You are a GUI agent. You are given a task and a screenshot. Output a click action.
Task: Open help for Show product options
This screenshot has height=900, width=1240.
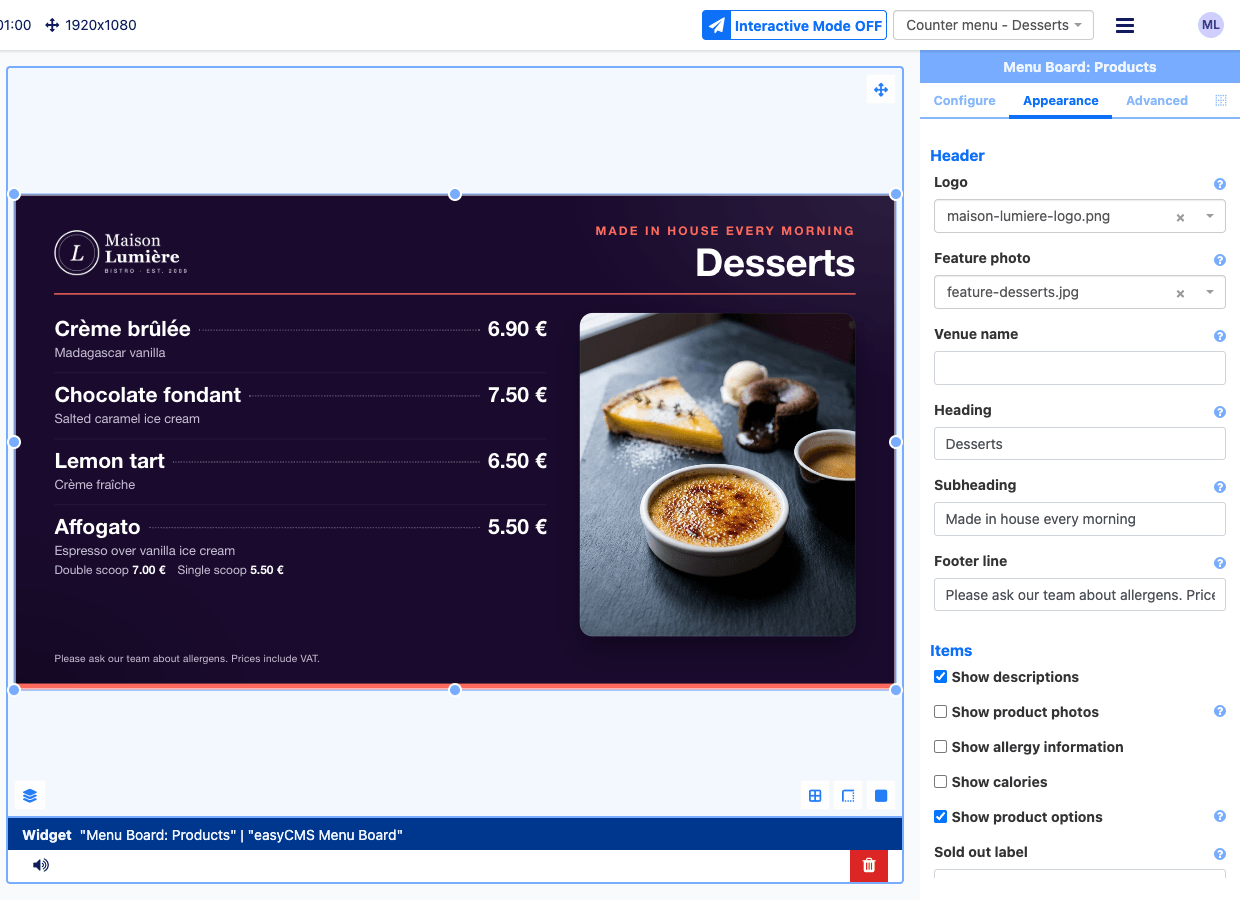[1220, 817]
